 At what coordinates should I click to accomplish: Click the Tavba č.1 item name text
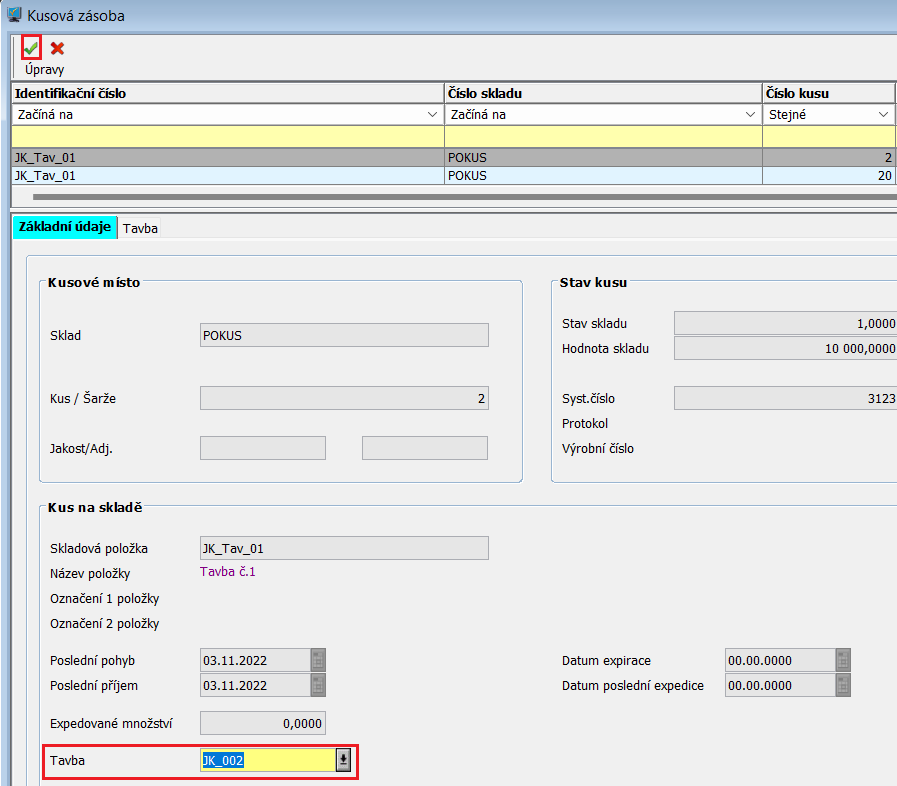(229, 573)
